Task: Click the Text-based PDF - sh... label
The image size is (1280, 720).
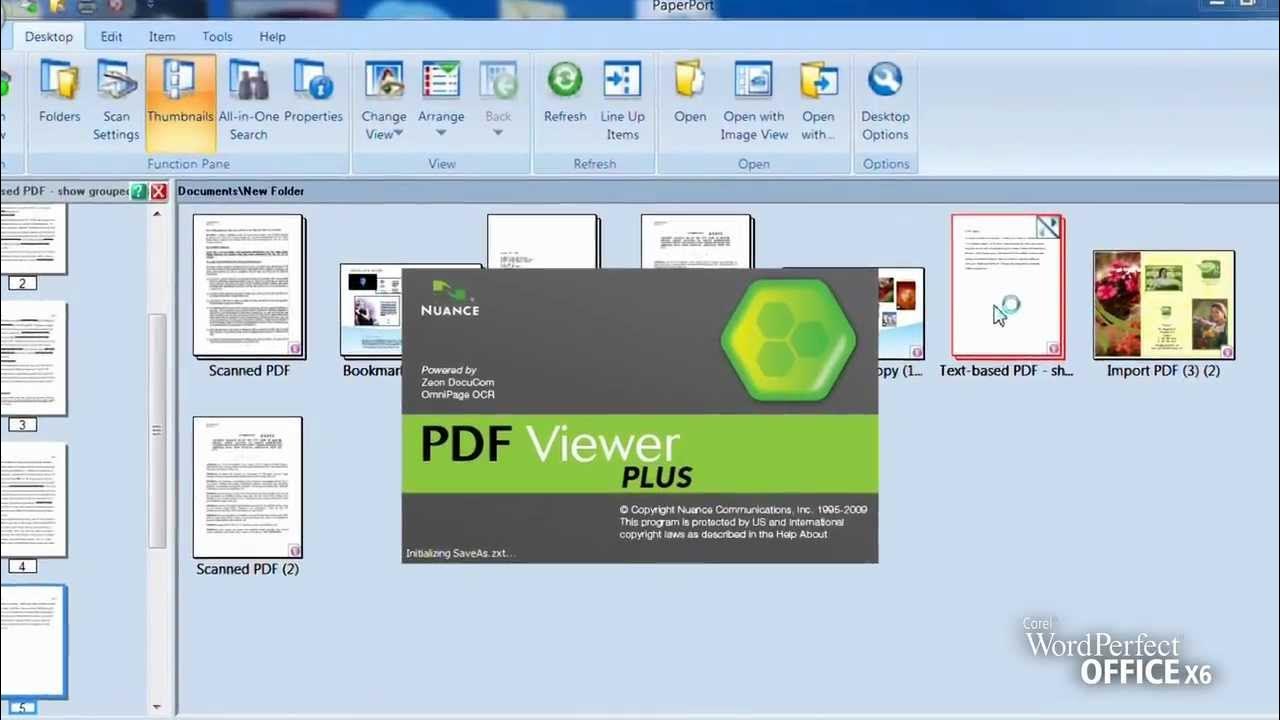Action: click(1006, 371)
